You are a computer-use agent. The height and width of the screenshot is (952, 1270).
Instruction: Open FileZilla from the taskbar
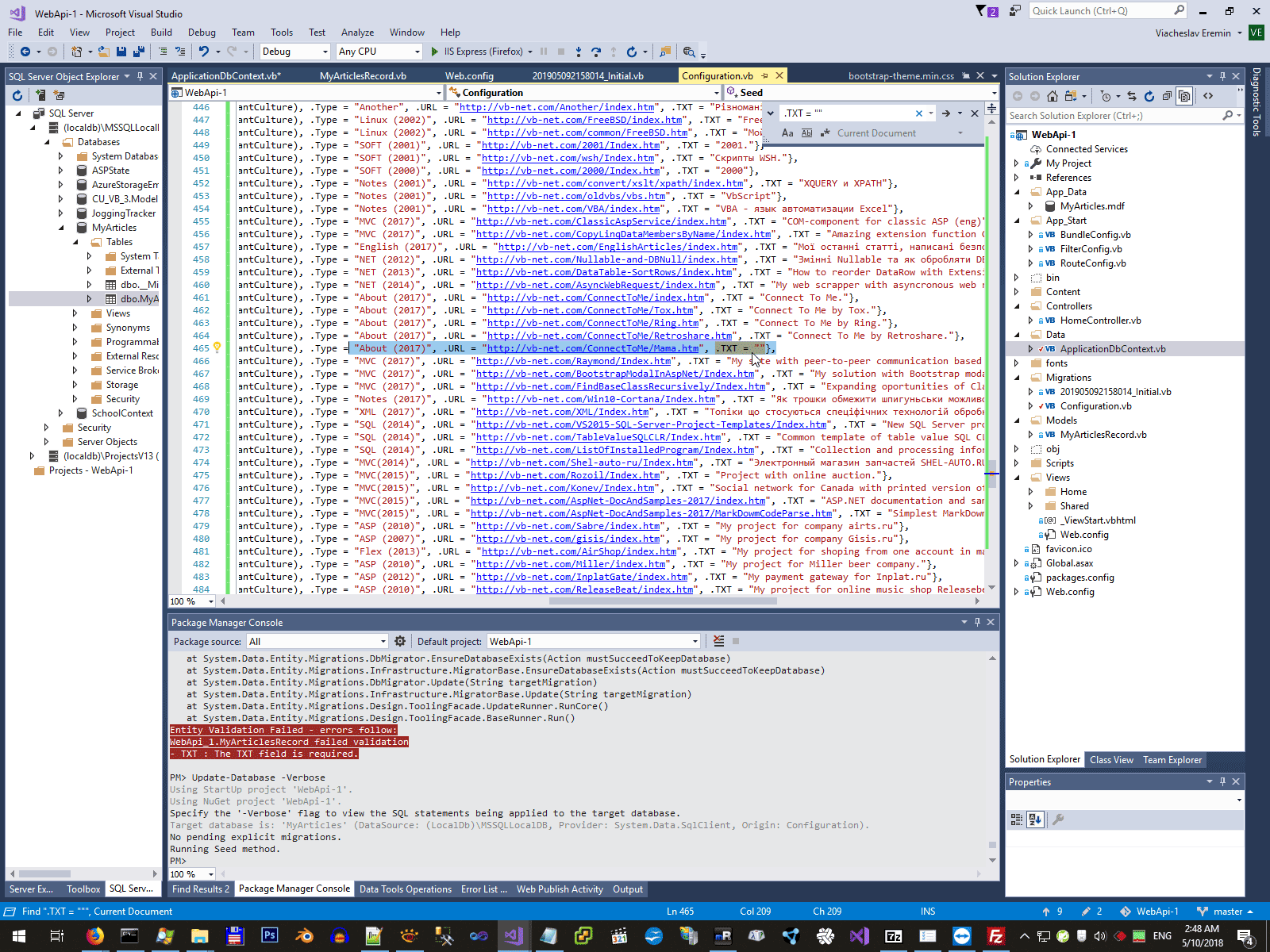point(996,936)
